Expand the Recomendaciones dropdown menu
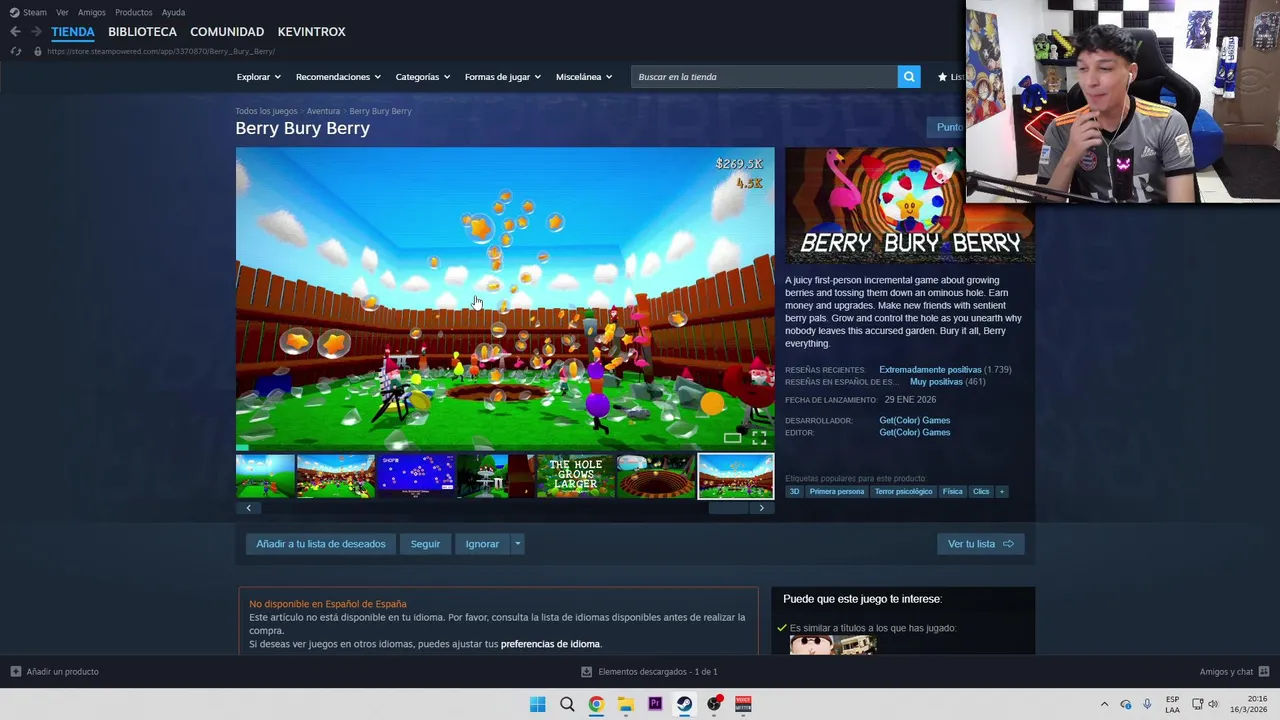The width and height of the screenshot is (1280, 720). click(x=338, y=77)
